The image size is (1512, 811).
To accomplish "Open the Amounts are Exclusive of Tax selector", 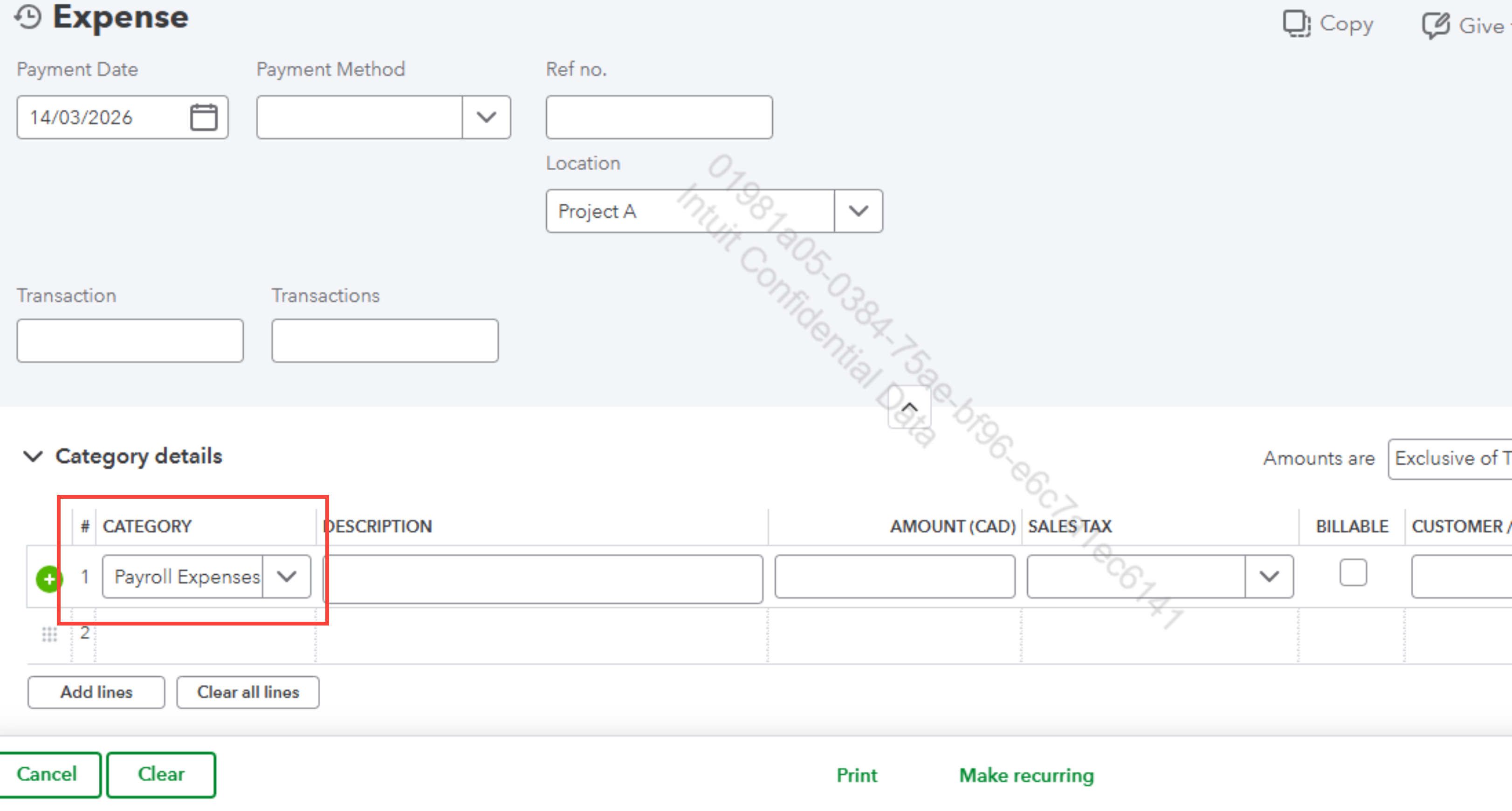I will [1450, 458].
